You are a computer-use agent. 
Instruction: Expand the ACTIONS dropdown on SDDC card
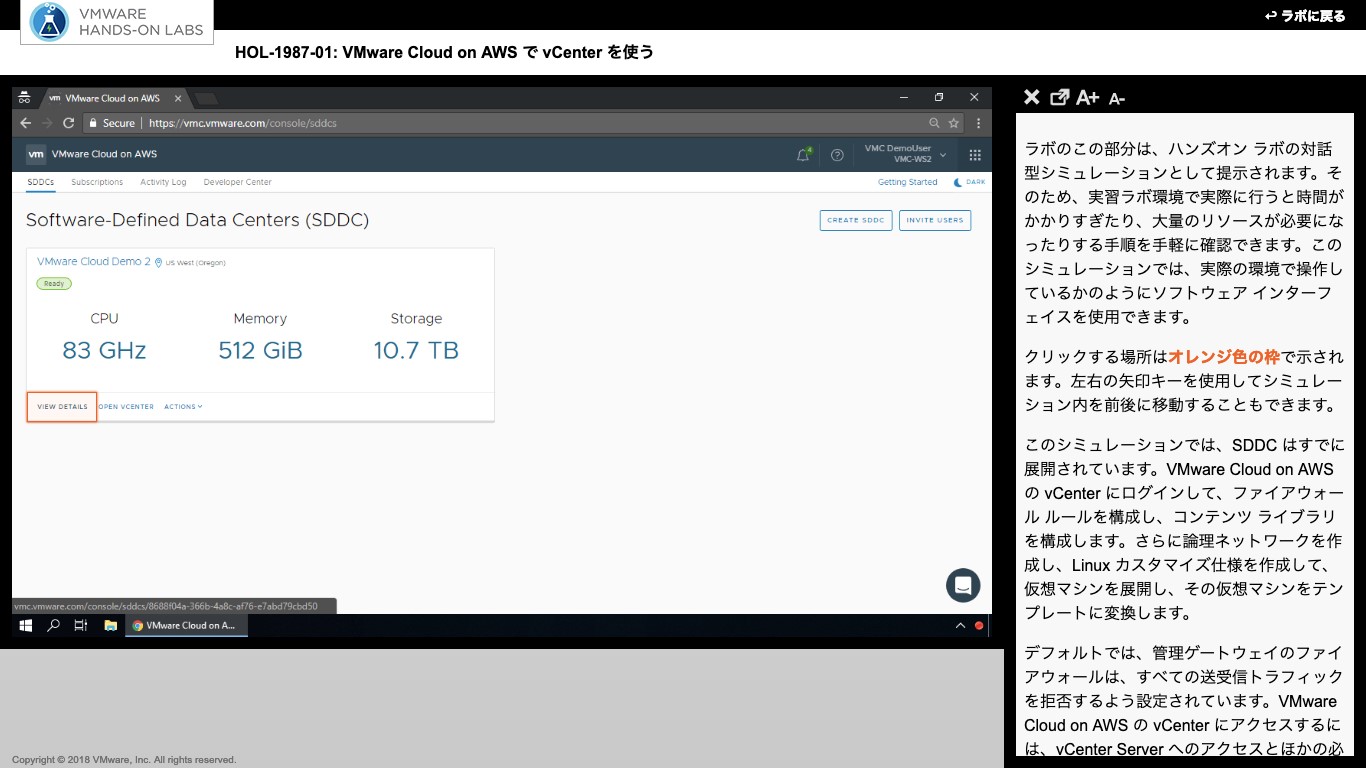pyautogui.click(x=183, y=407)
